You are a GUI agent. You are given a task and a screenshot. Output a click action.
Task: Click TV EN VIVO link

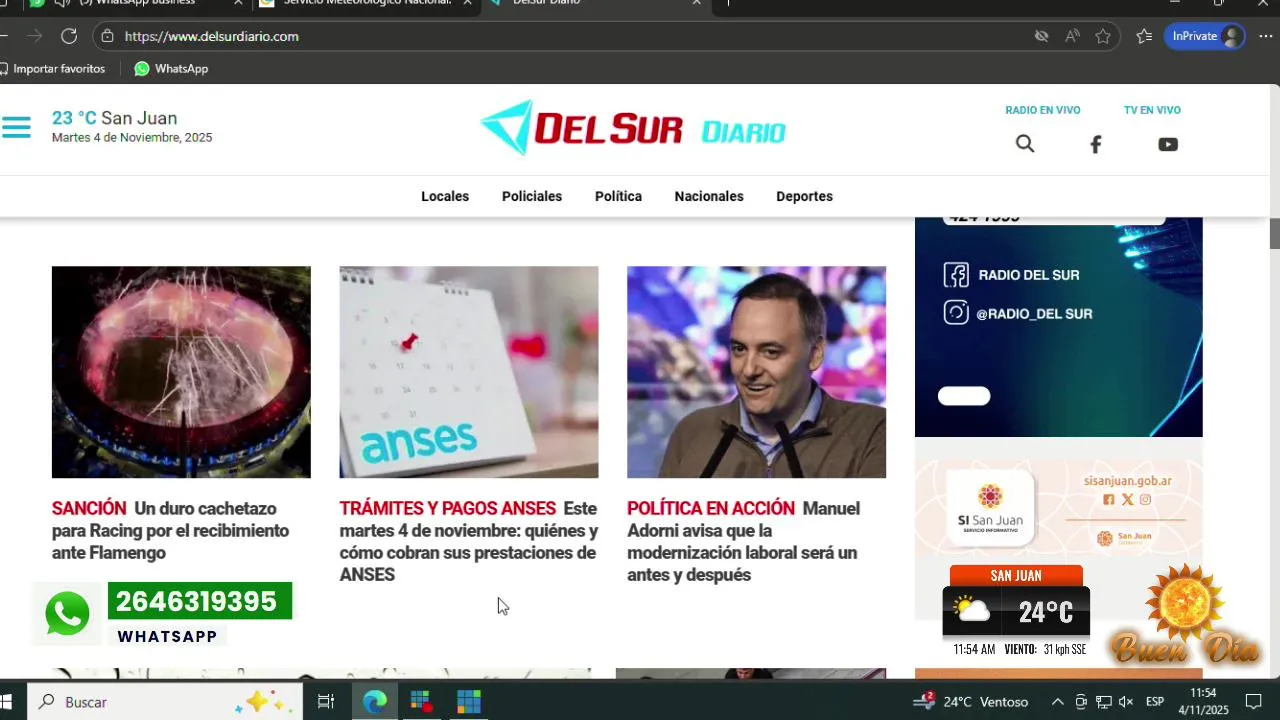(1152, 110)
